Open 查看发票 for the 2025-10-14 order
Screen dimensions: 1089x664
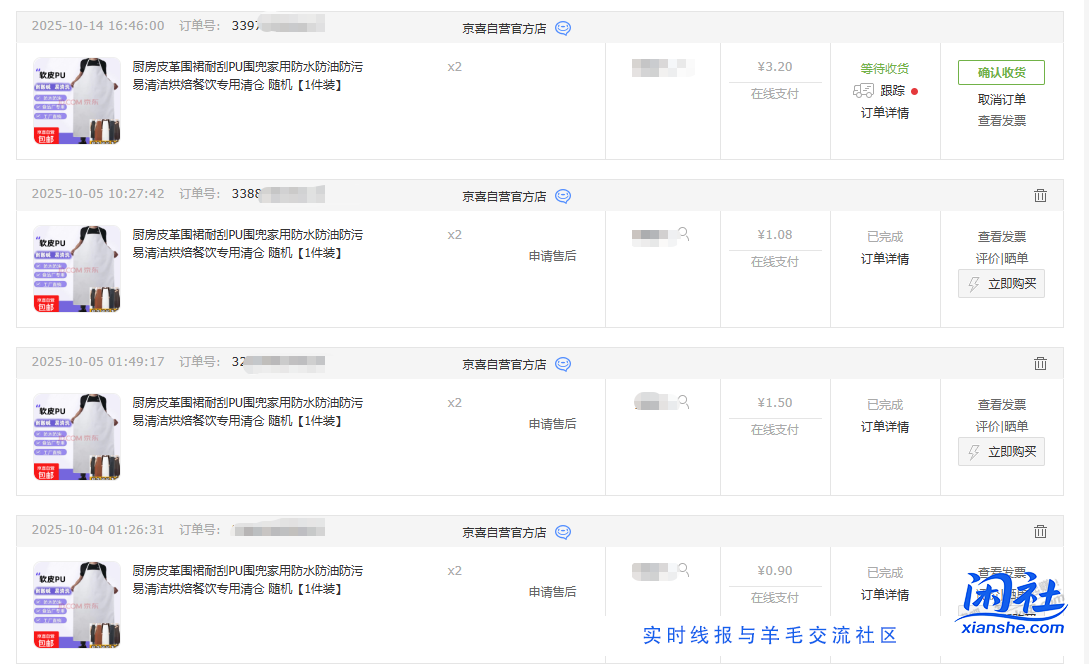coord(1001,119)
